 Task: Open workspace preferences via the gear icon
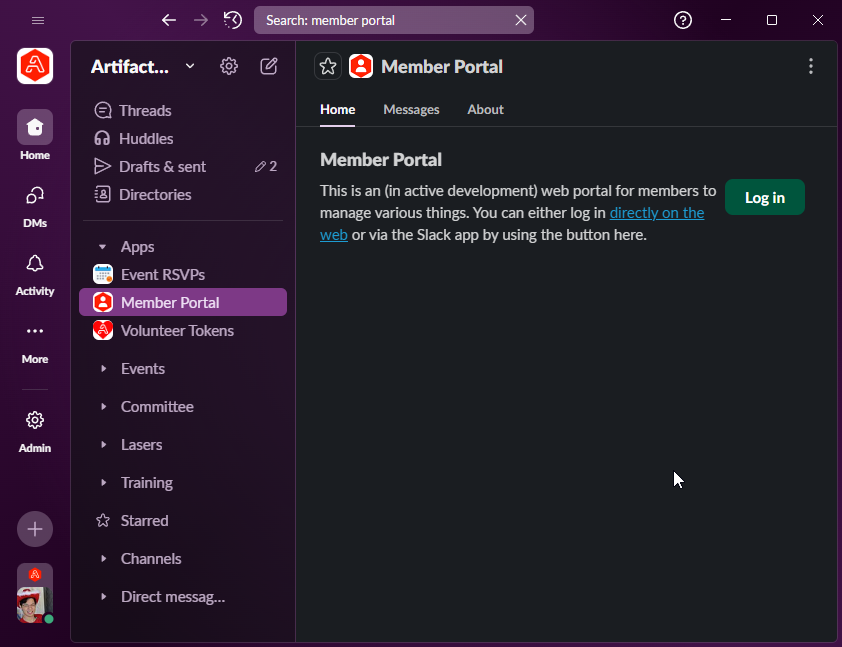click(228, 66)
